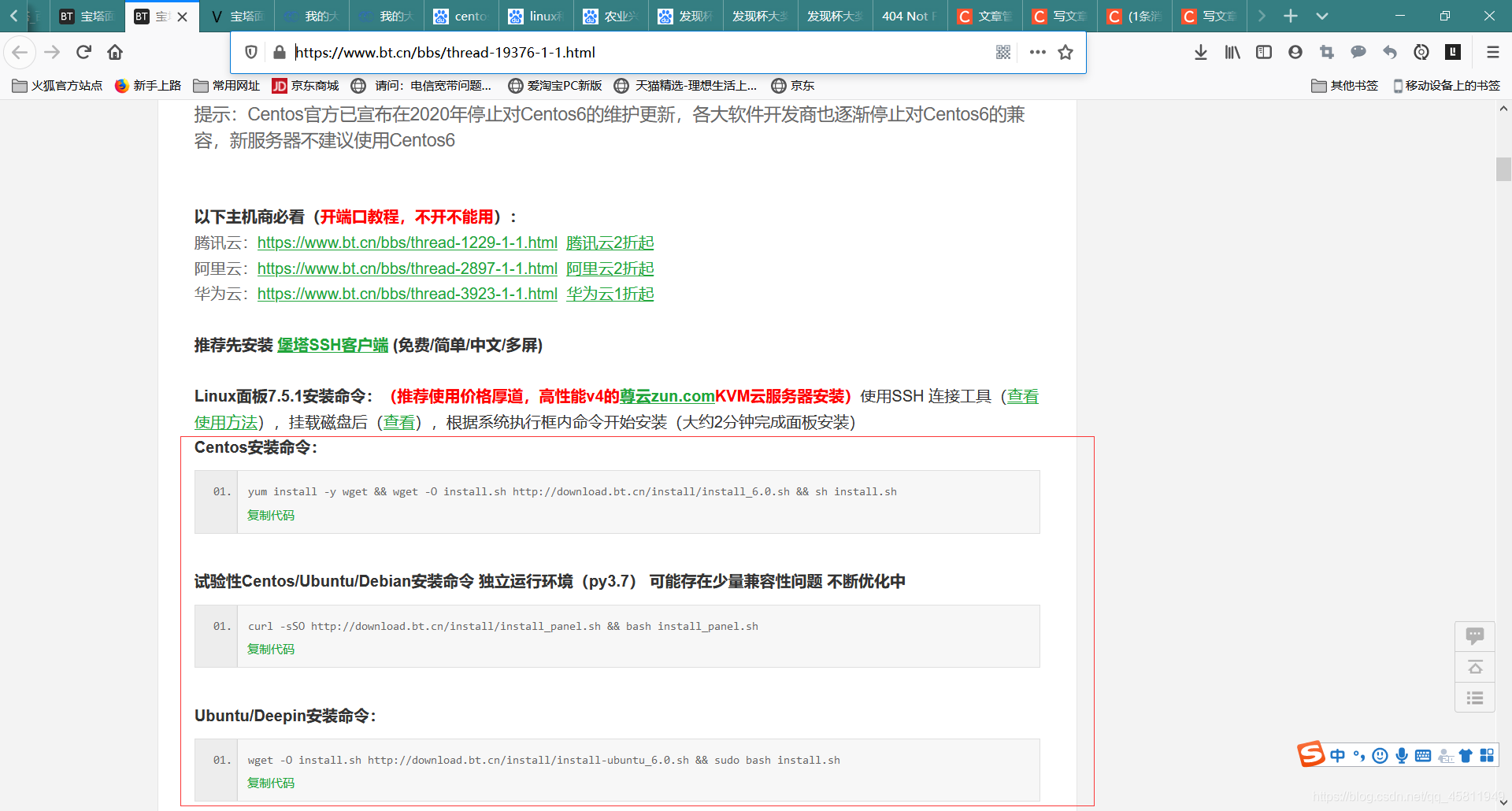Viewport: 1512px width, 811px height.
Task: Bookmark this page with the star
Action: pos(1065,52)
